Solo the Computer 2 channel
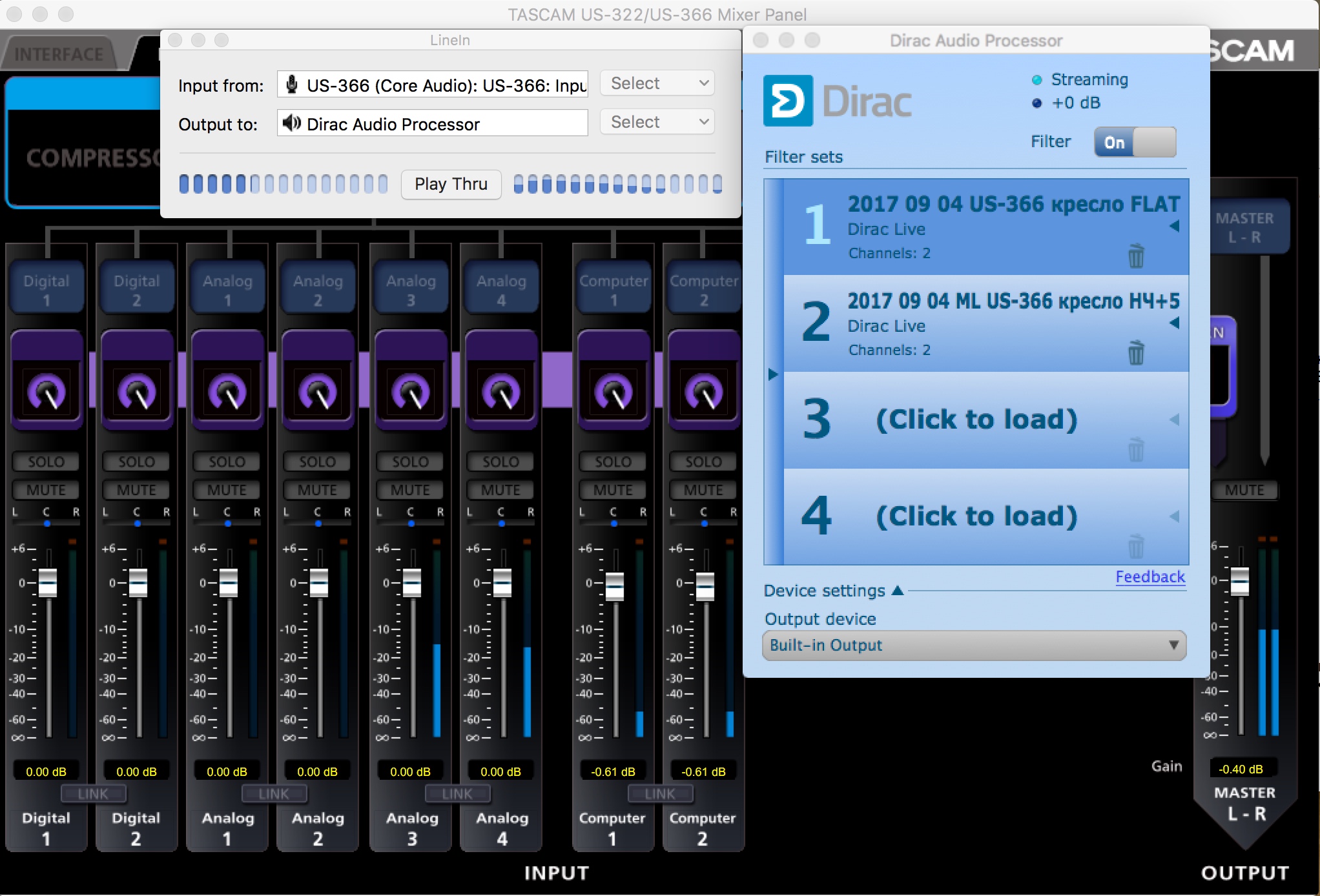 click(x=703, y=462)
